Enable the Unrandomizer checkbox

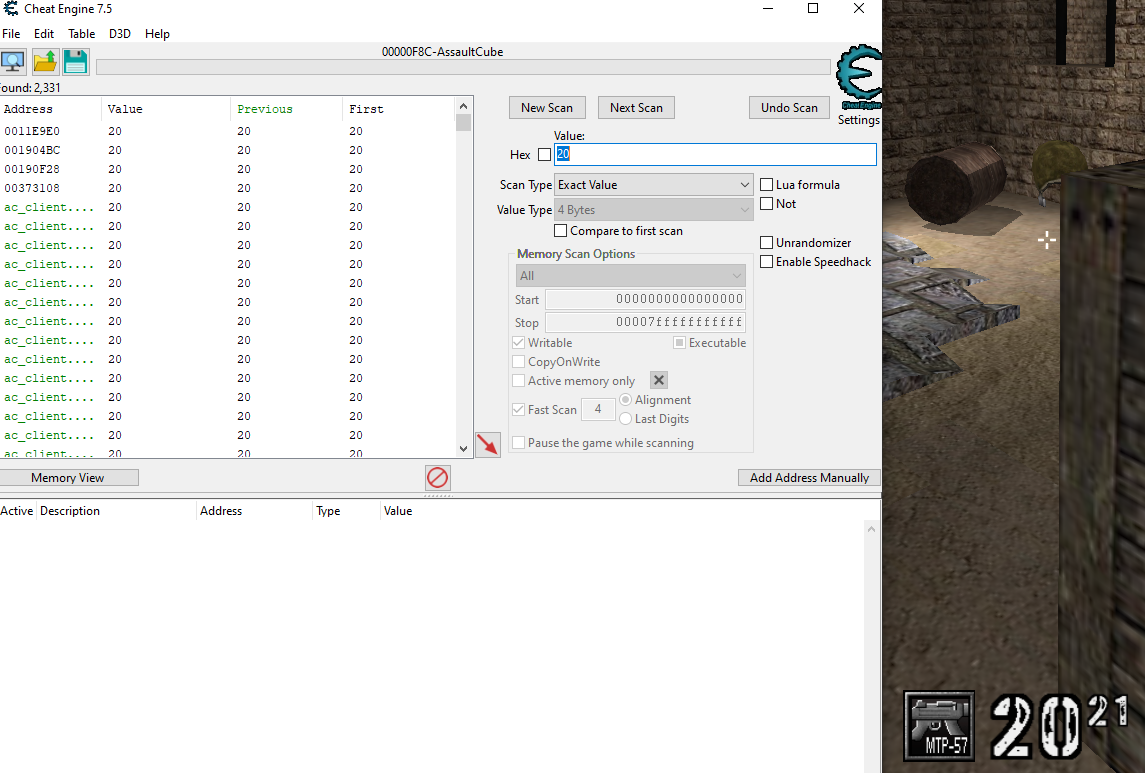coord(767,242)
